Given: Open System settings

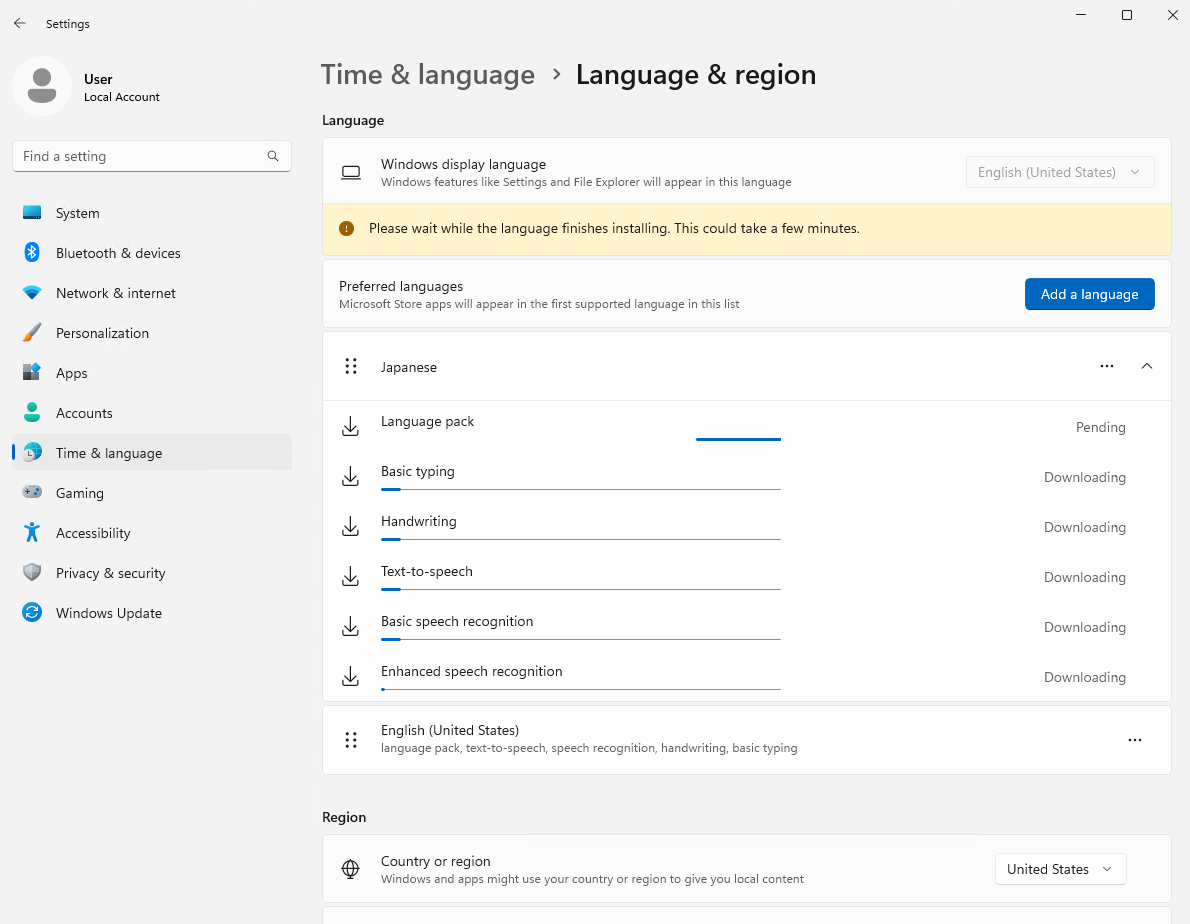Looking at the screenshot, I should pyautogui.click(x=152, y=213).
